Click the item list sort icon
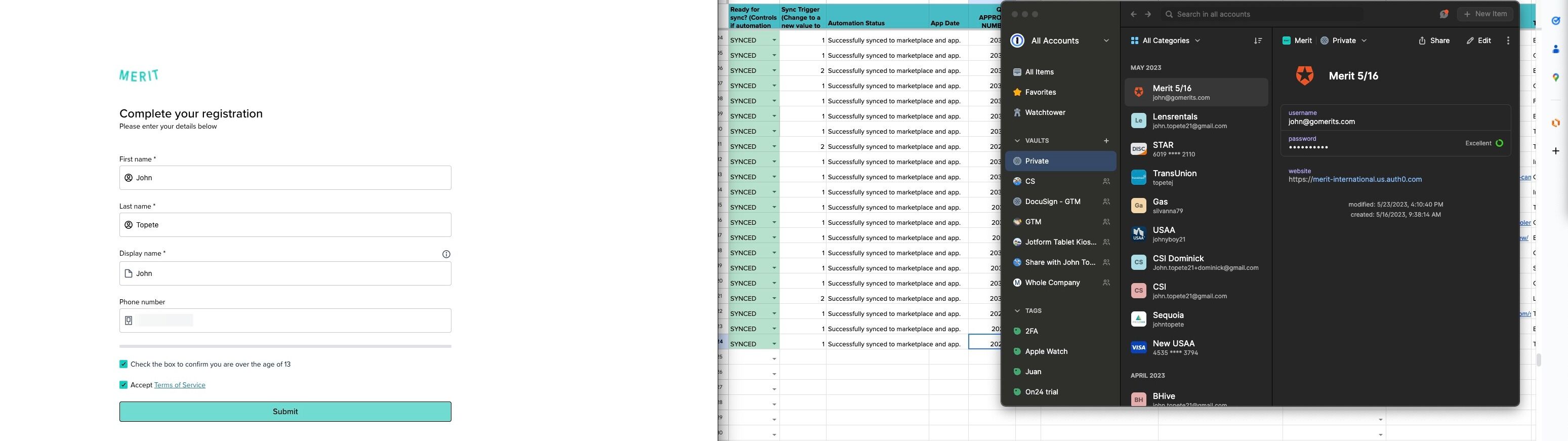Viewport: 1568px width, 441px height. [x=1258, y=41]
